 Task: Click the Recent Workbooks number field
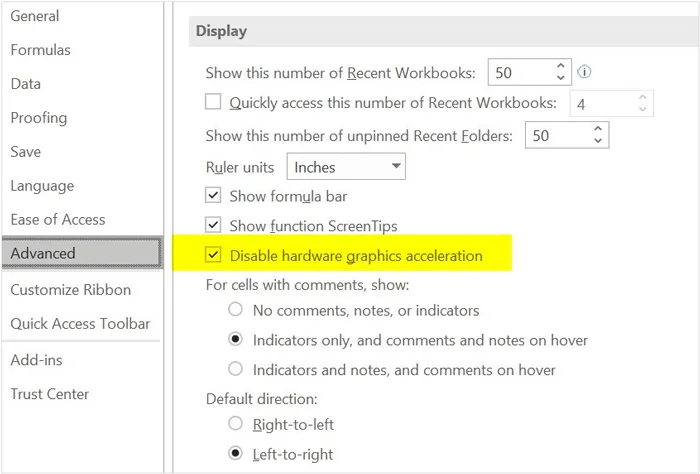click(x=529, y=72)
